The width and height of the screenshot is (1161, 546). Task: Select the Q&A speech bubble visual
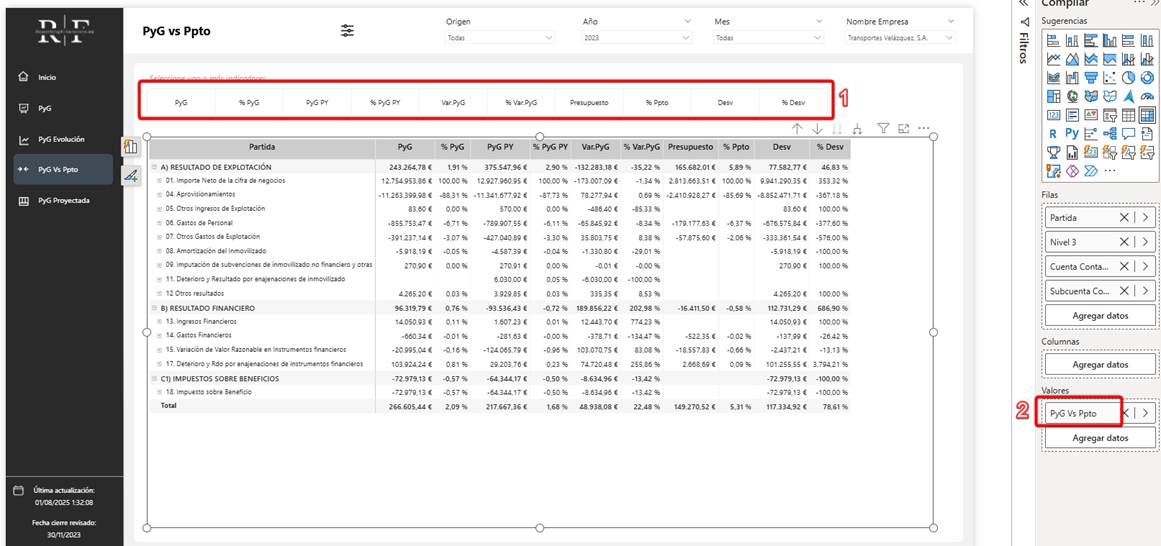pos(1128,133)
